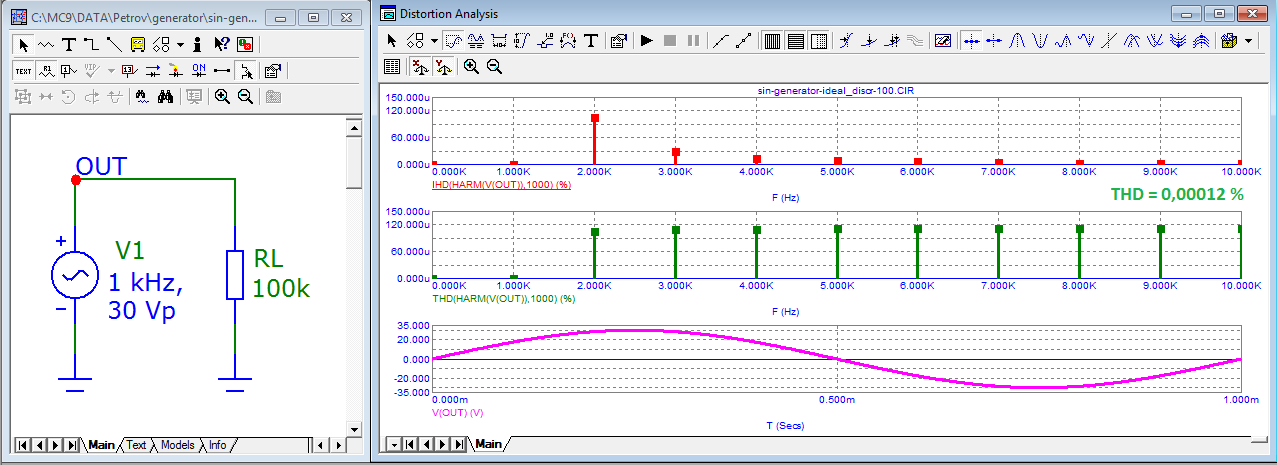Select arrow Select Mode in Distortion Analysis
1277x465 pixels.
click(x=392, y=41)
